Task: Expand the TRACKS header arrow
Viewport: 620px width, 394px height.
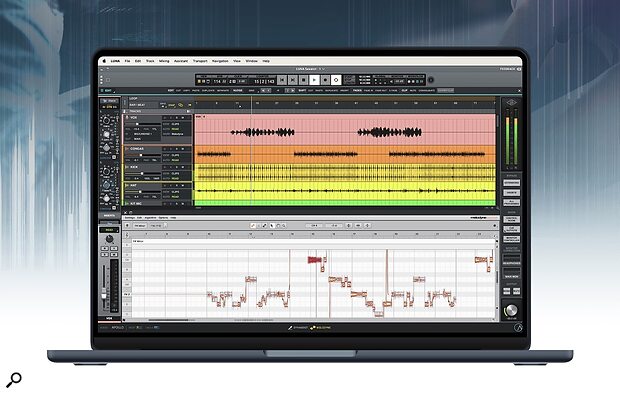Action: [189, 111]
